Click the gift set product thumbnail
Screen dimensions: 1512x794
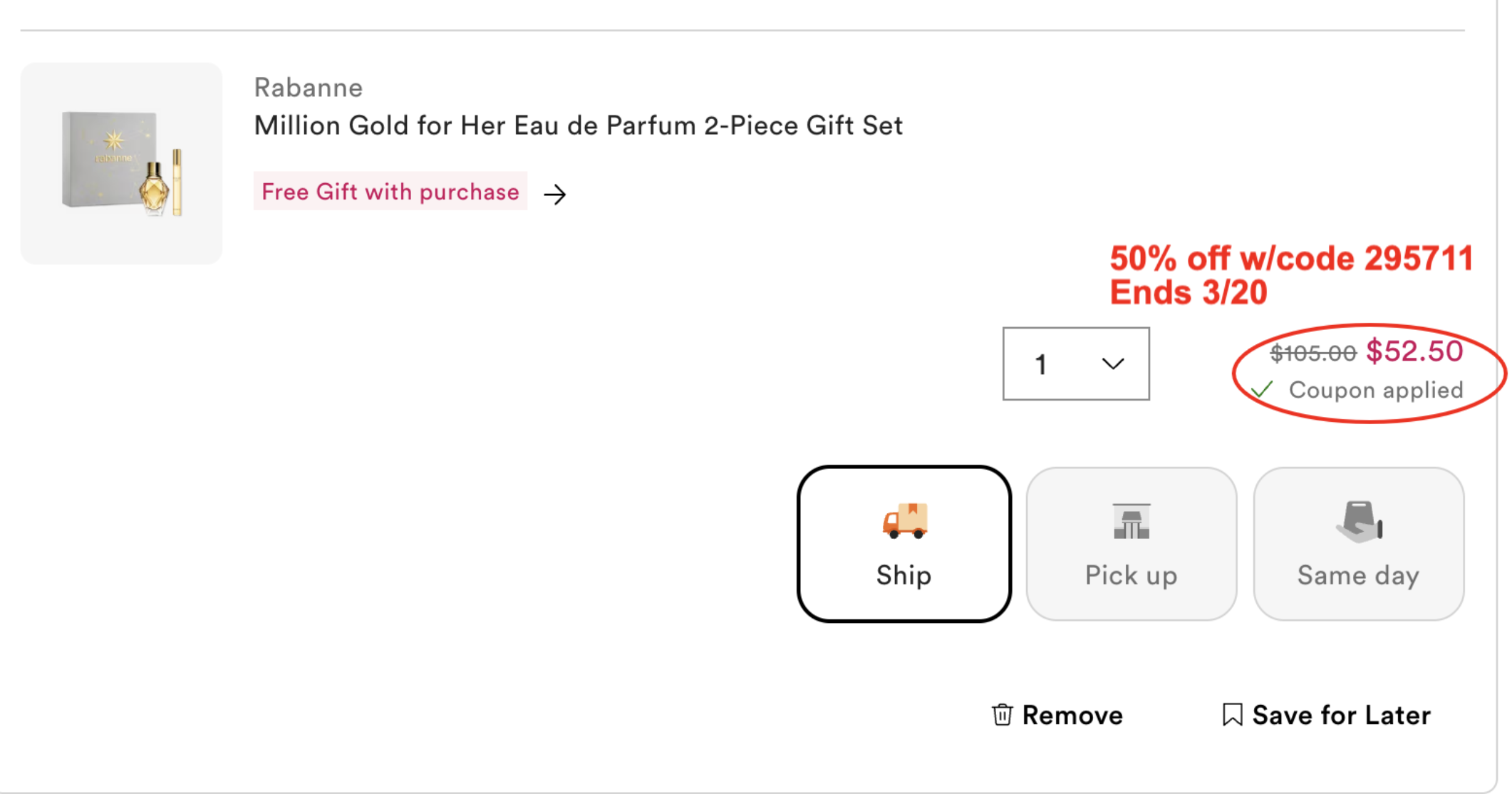tap(121, 163)
